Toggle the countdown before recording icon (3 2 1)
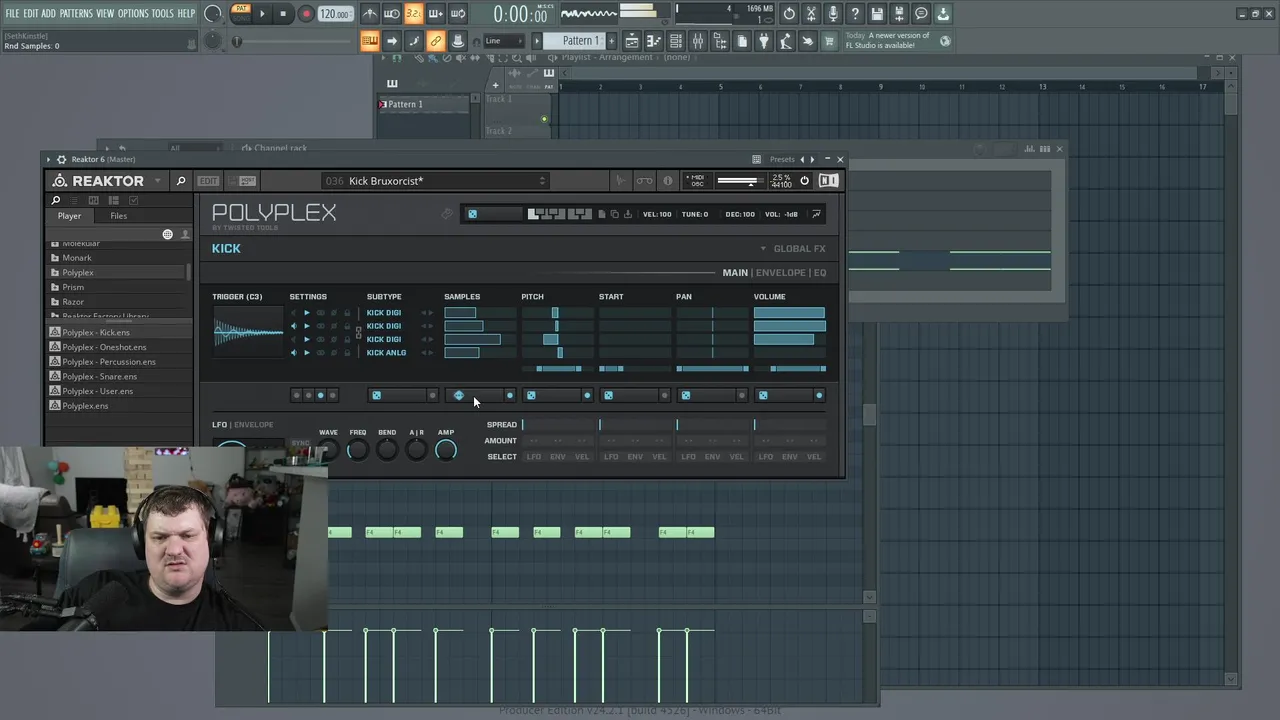Viewport: 1280px width, 720px height. 414,14
